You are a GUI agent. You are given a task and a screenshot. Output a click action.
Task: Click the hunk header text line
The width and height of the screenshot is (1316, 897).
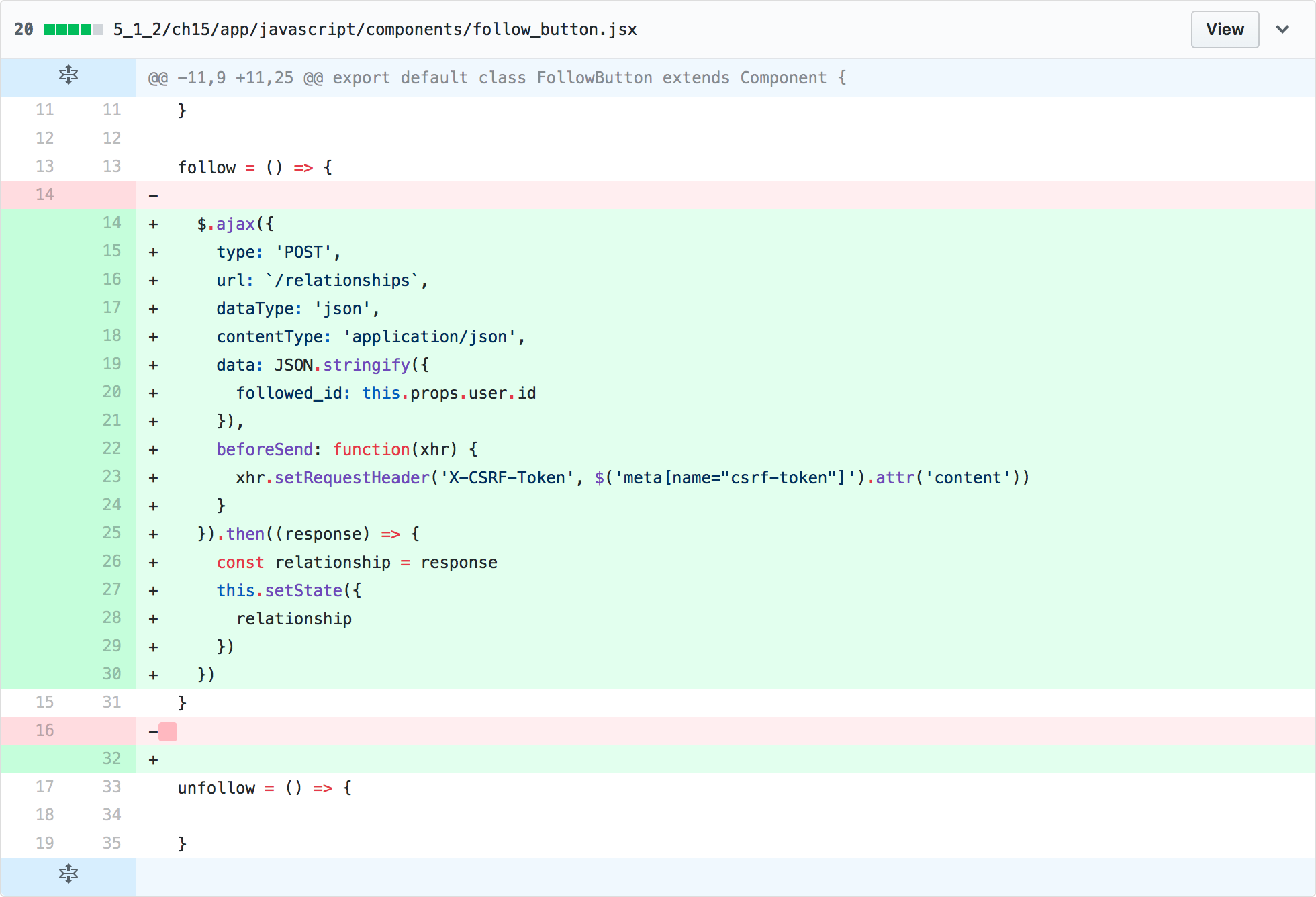pyautogui.click(x=497, y=78)
